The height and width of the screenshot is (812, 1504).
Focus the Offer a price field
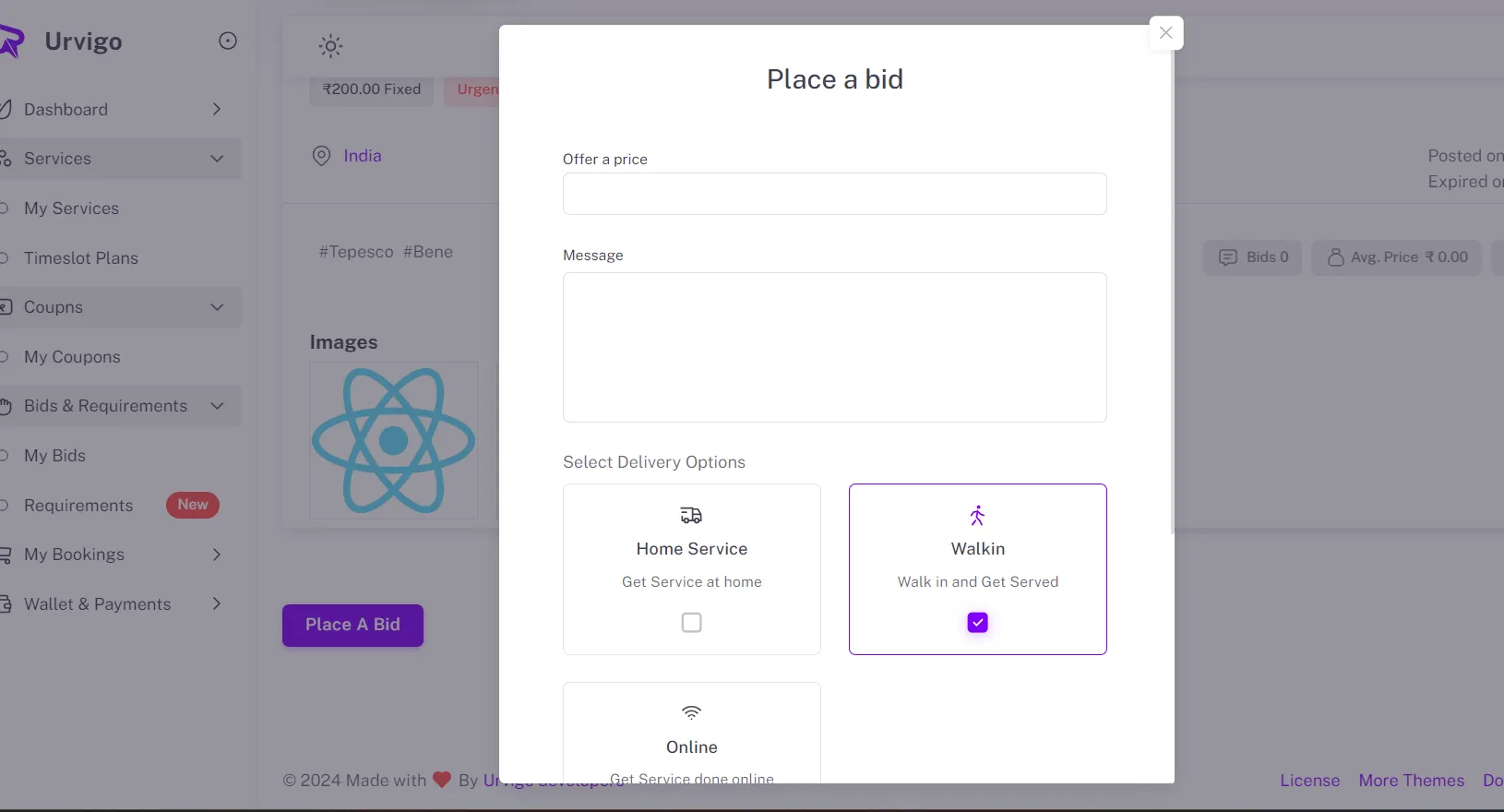point(834,194)
